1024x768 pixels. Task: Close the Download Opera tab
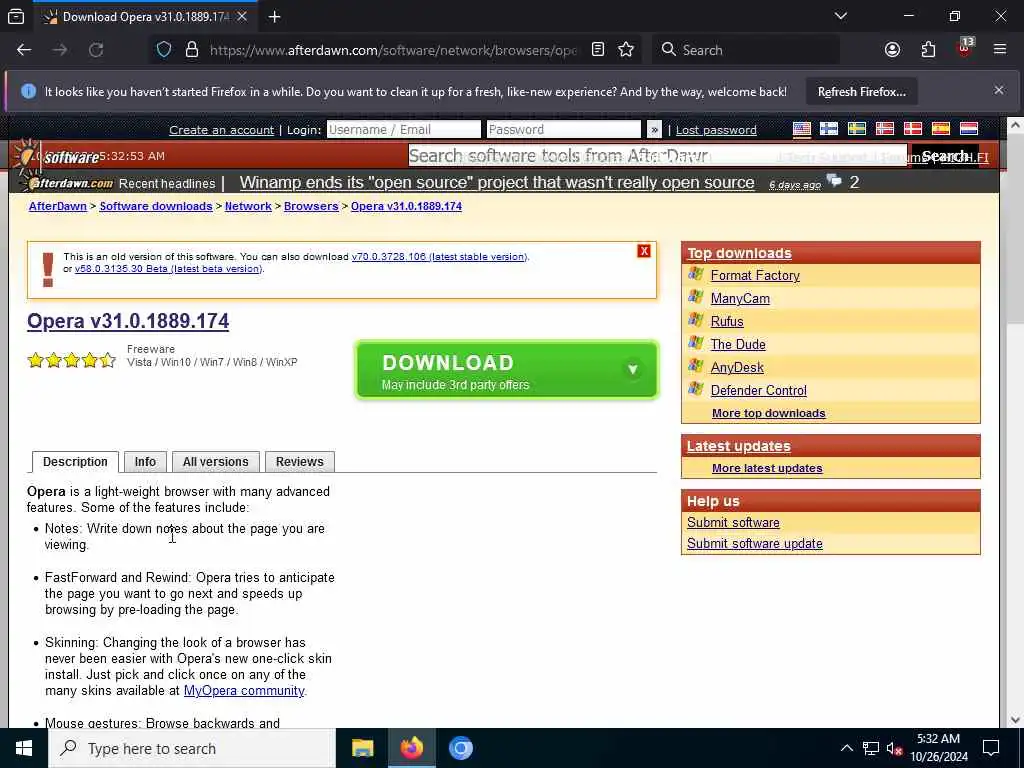click(242, 17)
